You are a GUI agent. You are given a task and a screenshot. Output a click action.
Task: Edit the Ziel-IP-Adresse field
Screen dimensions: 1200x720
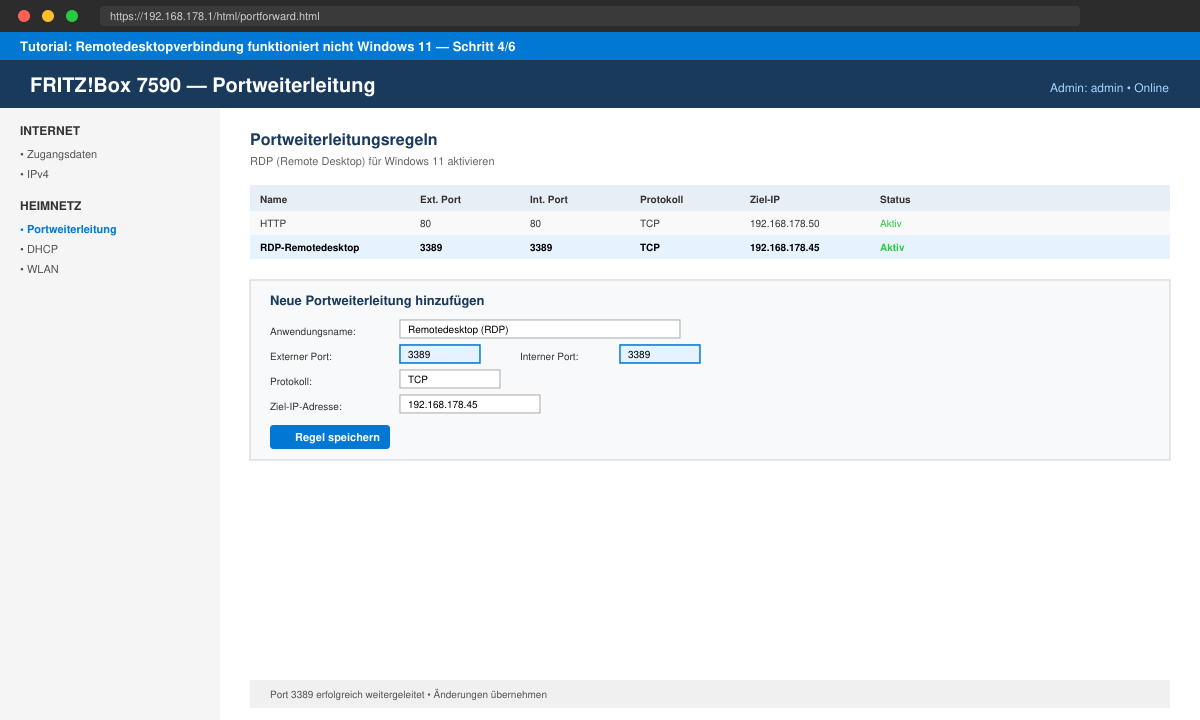point(470,404)
